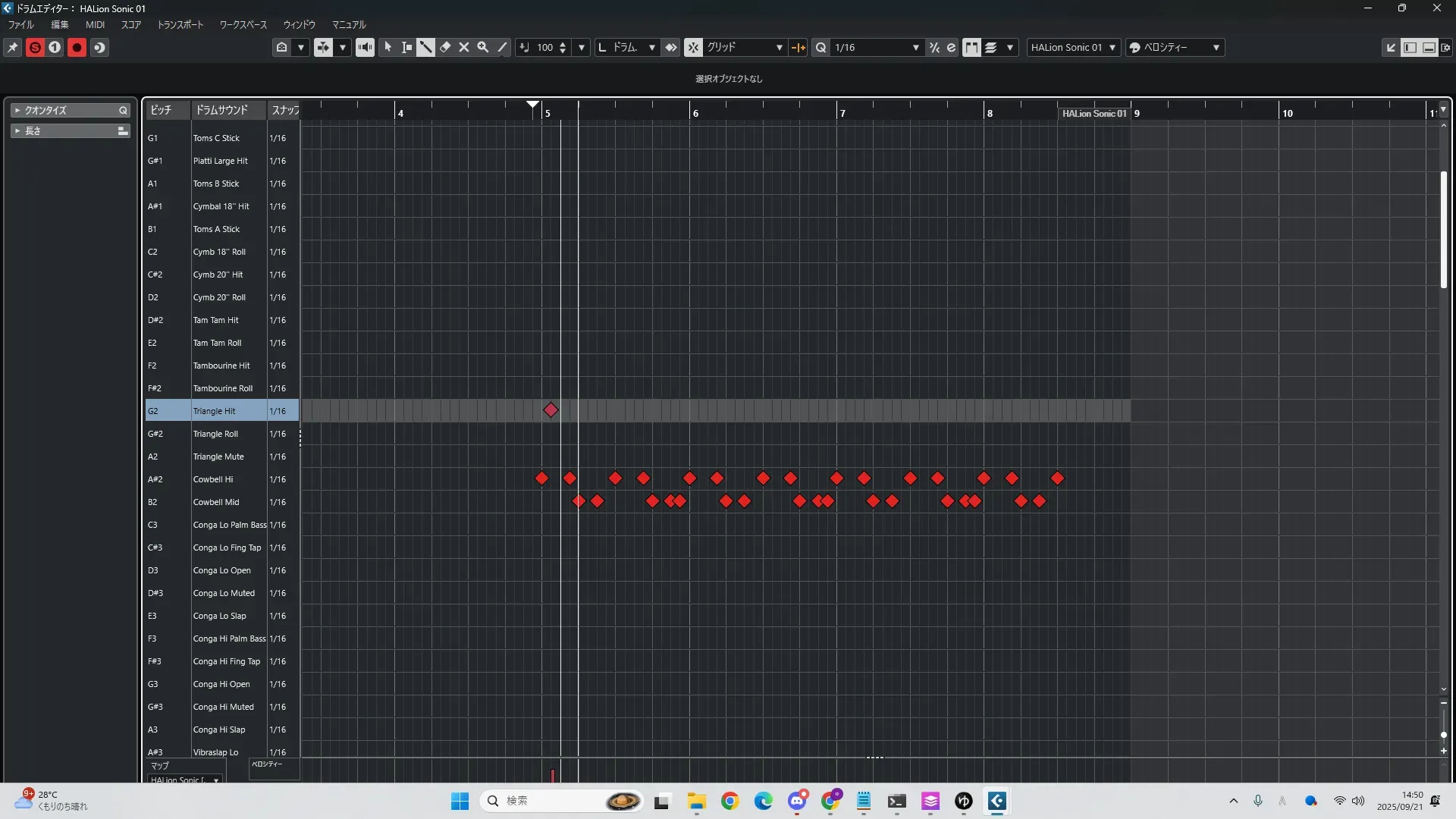Select the Erase tool
Screen dimensions: 1456x819
445,47
